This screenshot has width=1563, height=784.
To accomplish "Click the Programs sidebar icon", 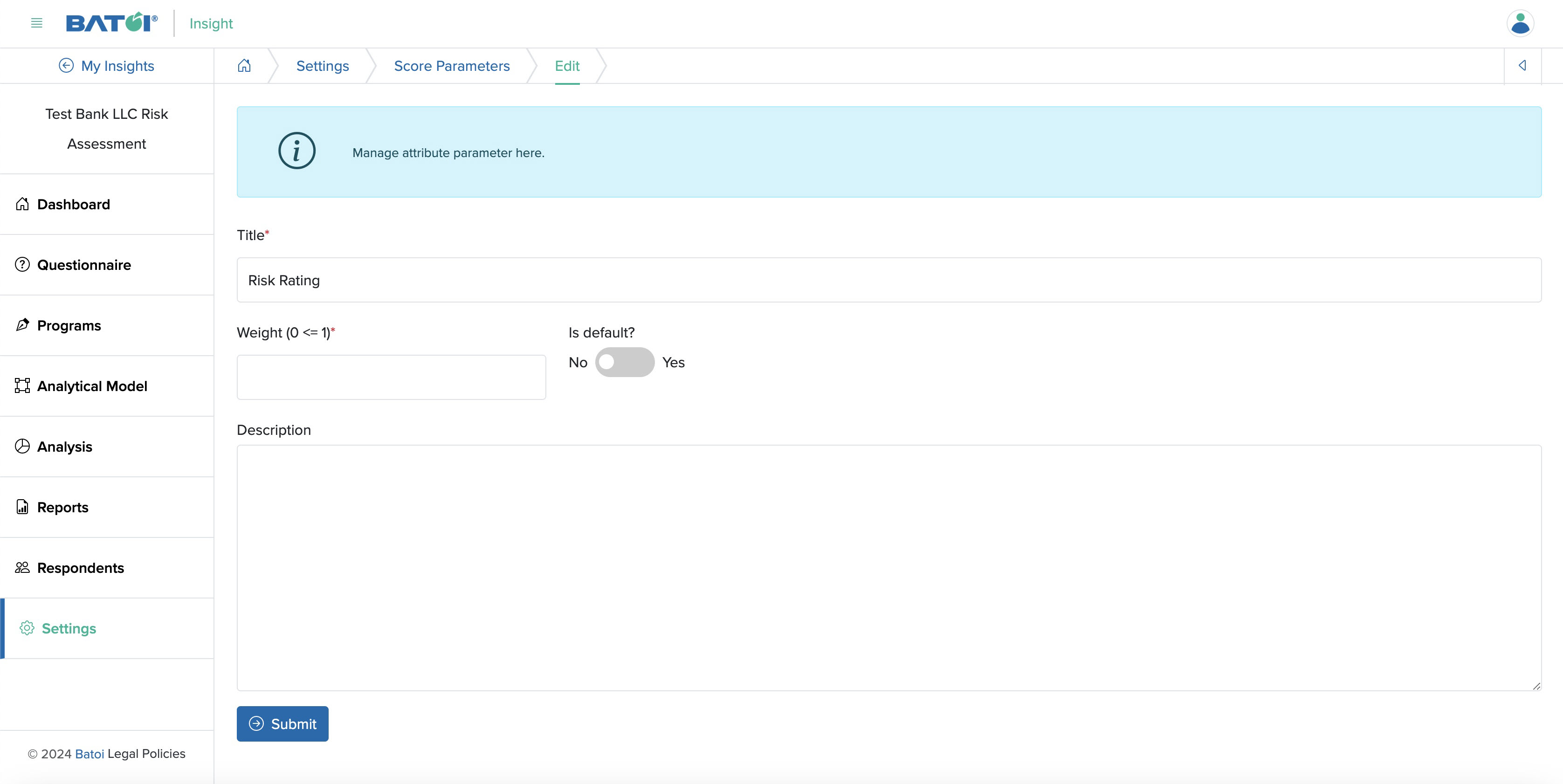I will (x=22, y=324).
